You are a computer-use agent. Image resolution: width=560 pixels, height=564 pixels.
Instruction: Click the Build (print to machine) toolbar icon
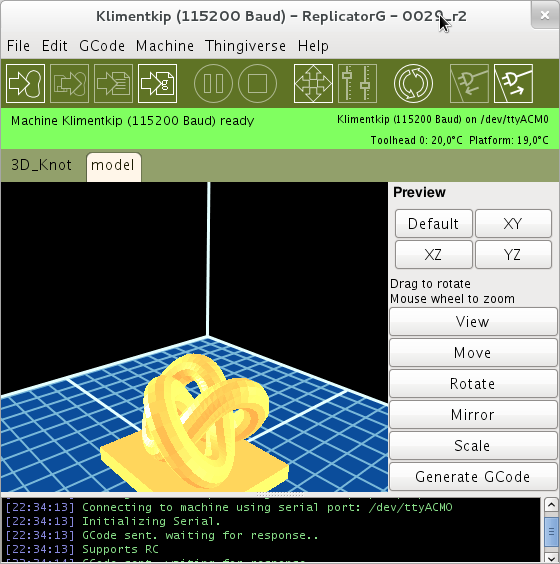(25, 83)
